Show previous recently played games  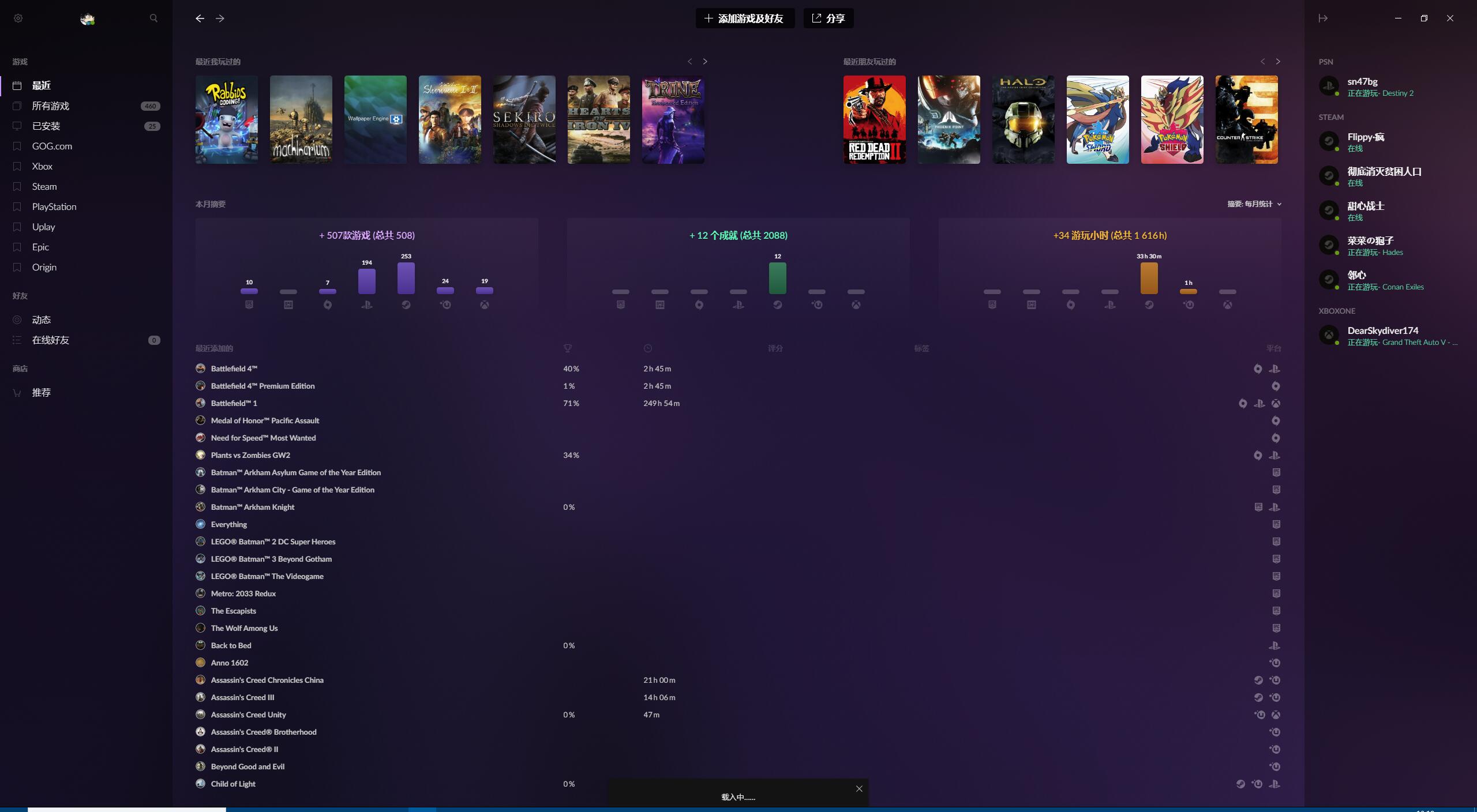689,62
